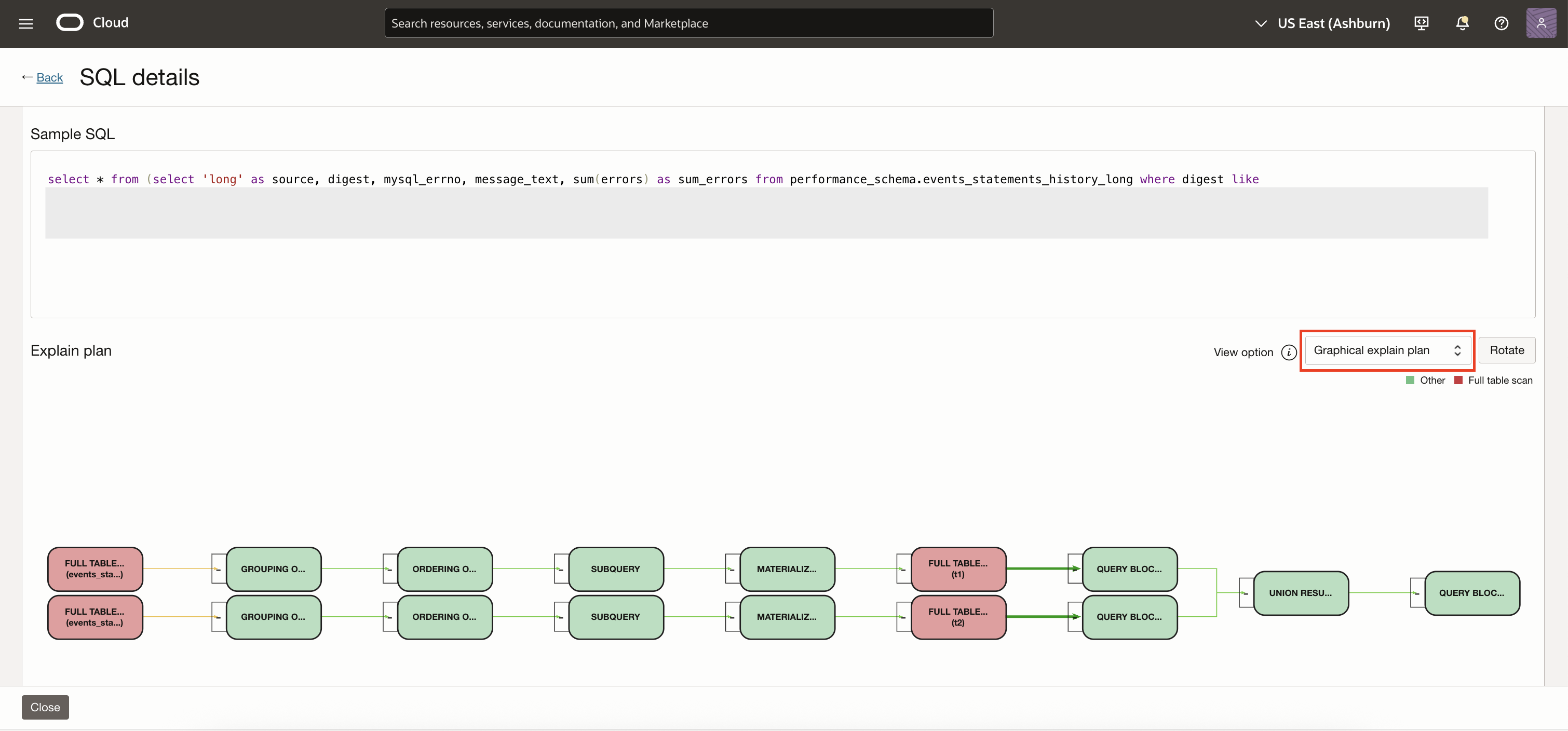Screen dimensions: 1568x731
Task: Click the help question mark icon
Action: (1501, 23)
